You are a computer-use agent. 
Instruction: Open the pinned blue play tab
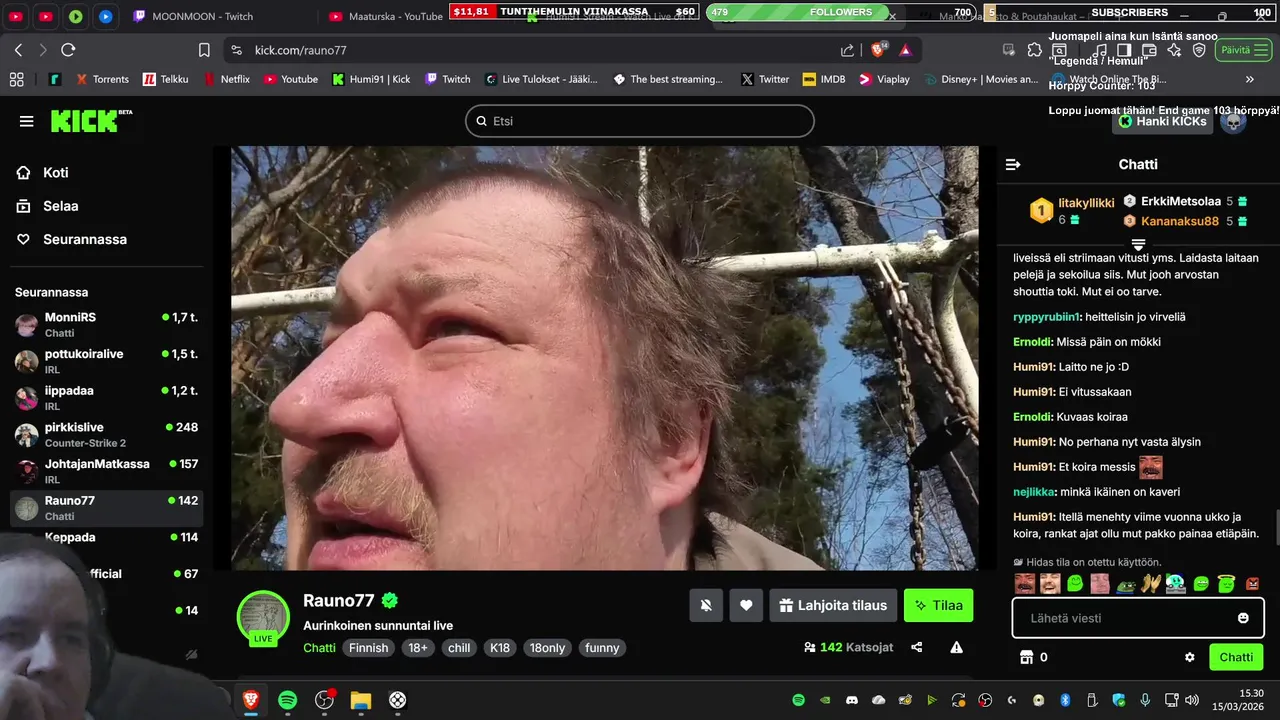[x=106, y=16]
